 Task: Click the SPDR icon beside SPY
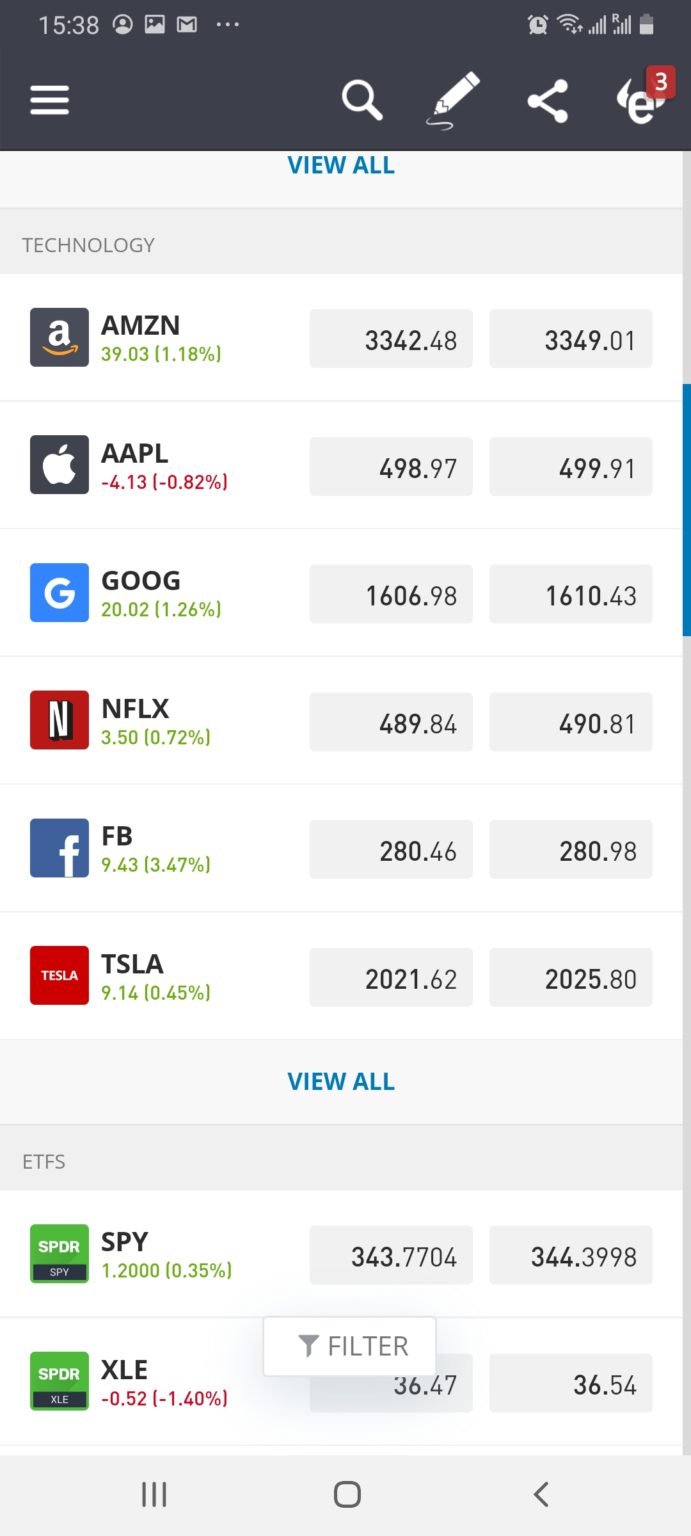pyautogui.click(x=59, y=1254)
